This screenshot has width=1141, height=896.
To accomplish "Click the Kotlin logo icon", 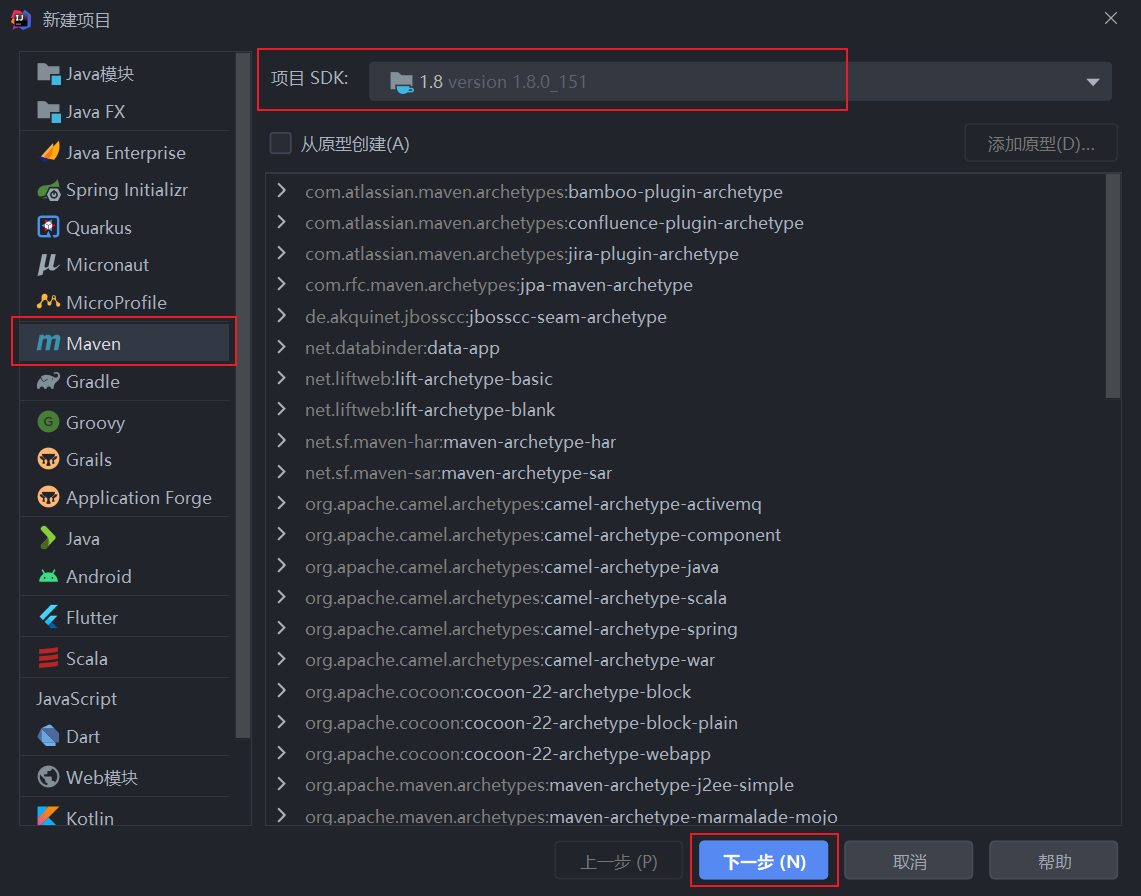I will pyautogui.click(x=49, y=816).
